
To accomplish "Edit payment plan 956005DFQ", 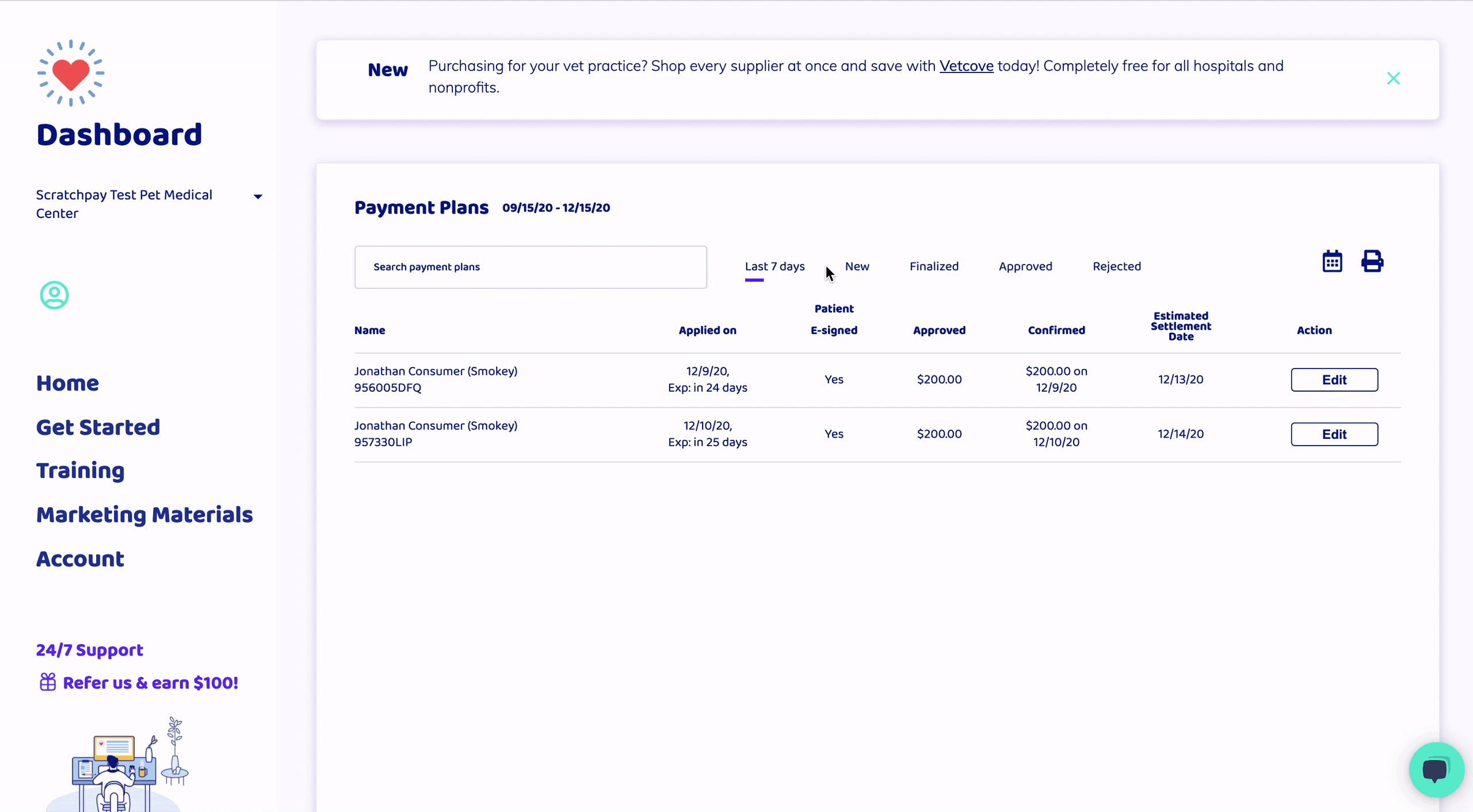I will [x=1334, y=380].
